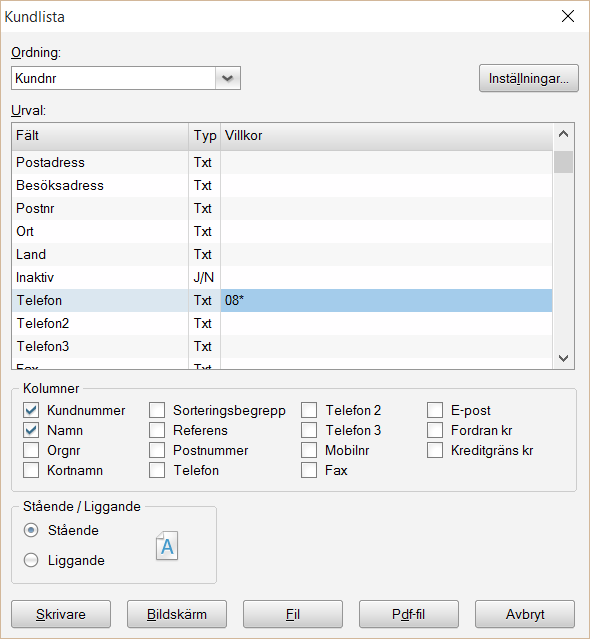
Task: Enable the E-post column checkbox
Action: (435, 410)
